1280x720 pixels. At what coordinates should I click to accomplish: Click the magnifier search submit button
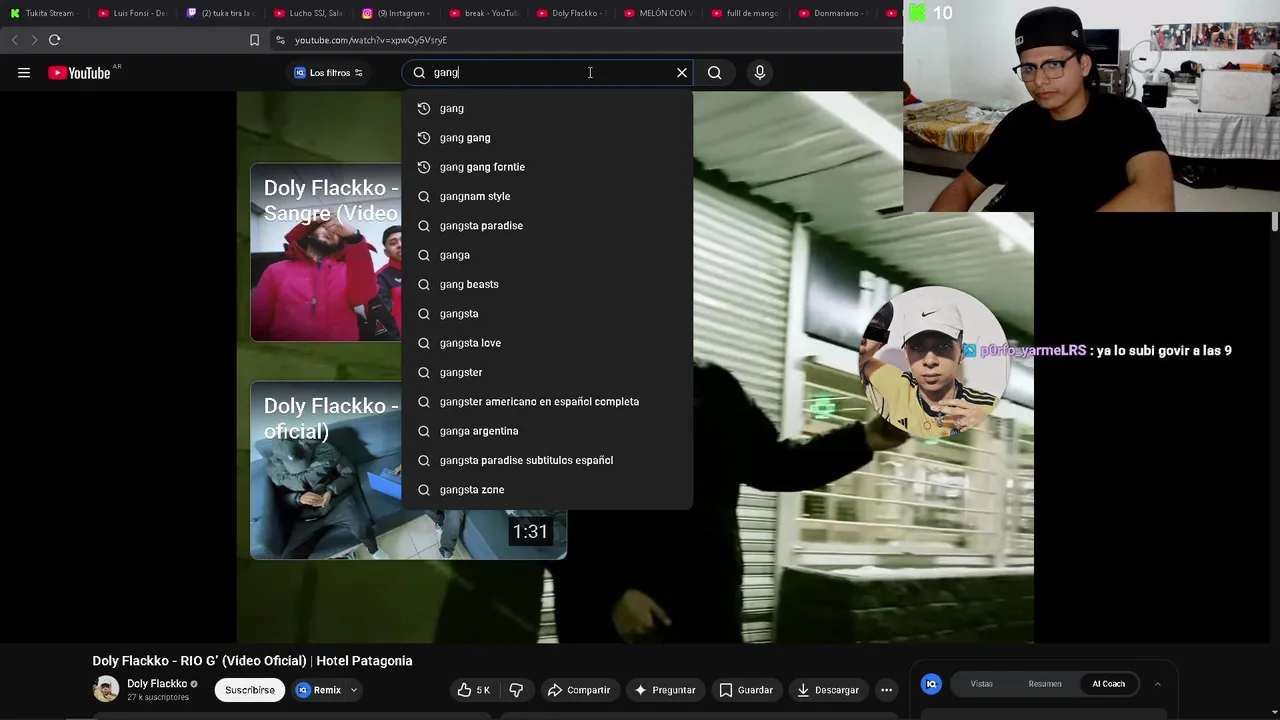point(714,73)
